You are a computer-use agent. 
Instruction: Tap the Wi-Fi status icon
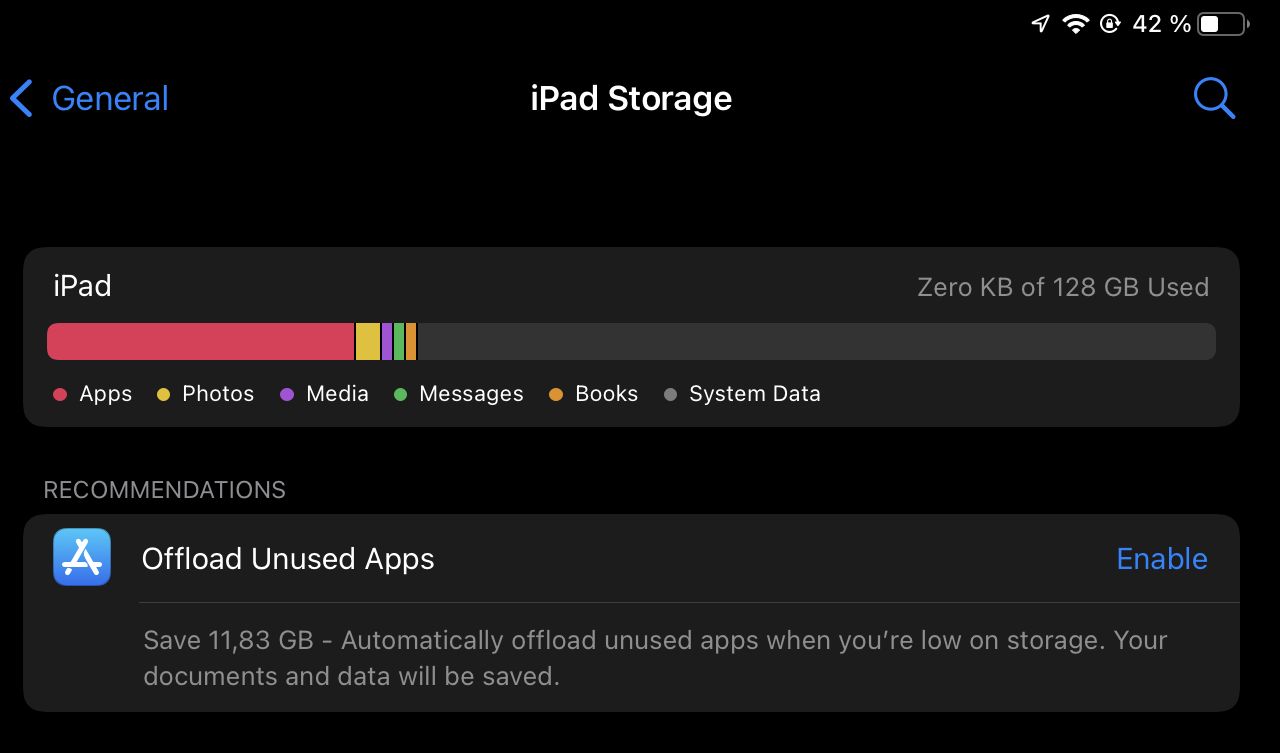1076,24
